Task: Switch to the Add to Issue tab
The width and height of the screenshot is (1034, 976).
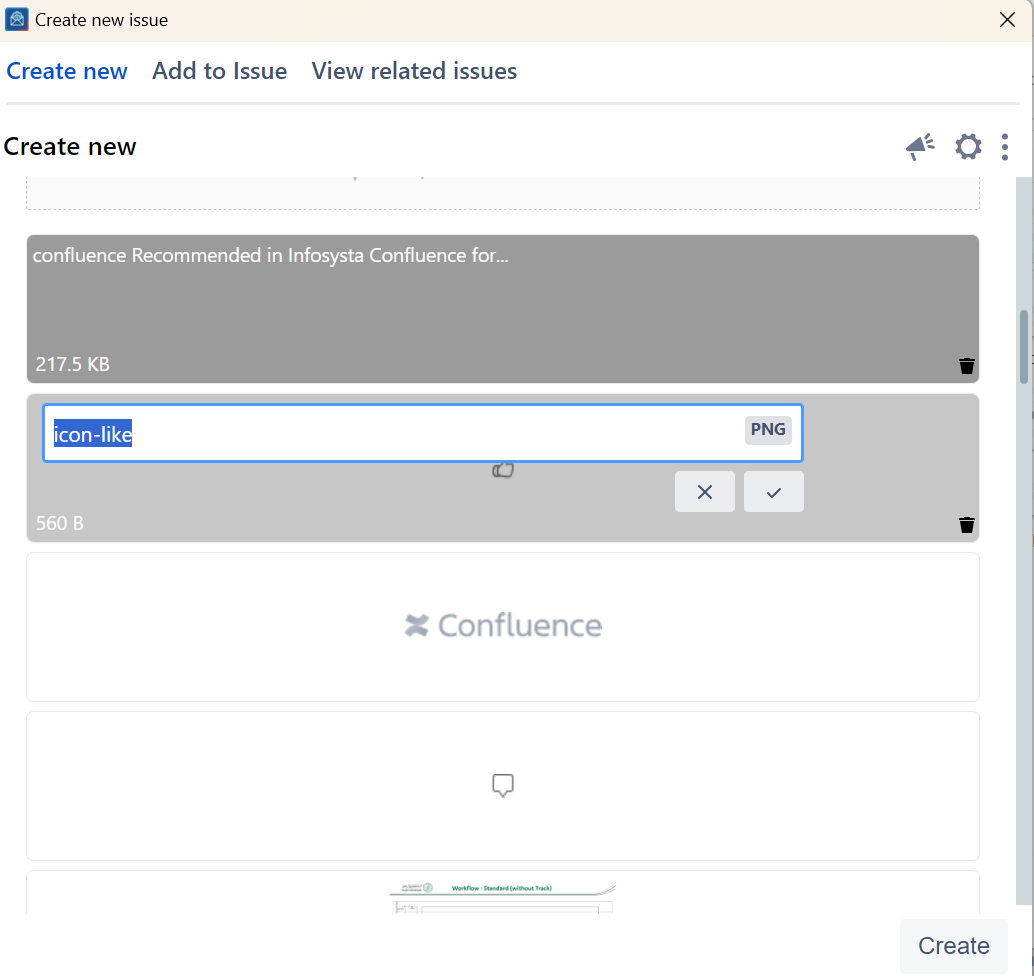Action: pos(219,71)
